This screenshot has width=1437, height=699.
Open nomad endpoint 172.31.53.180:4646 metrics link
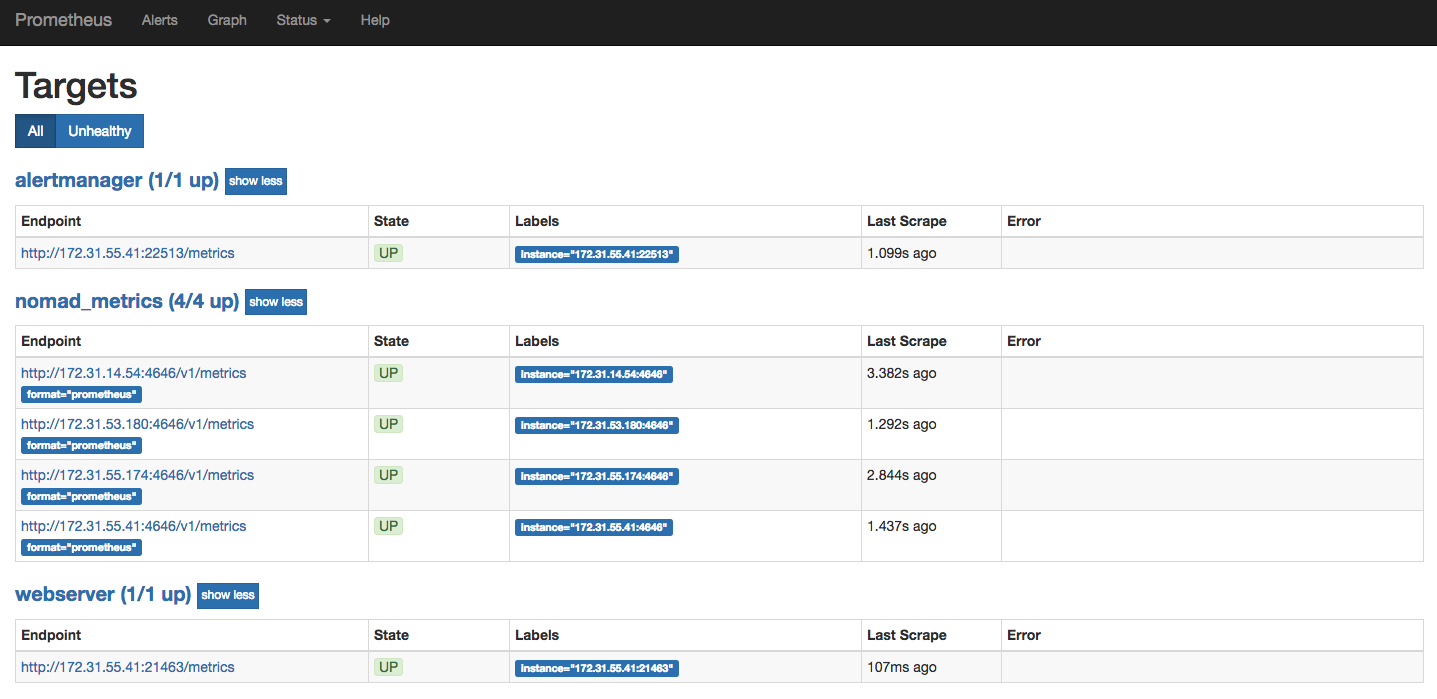coord(137,424)
